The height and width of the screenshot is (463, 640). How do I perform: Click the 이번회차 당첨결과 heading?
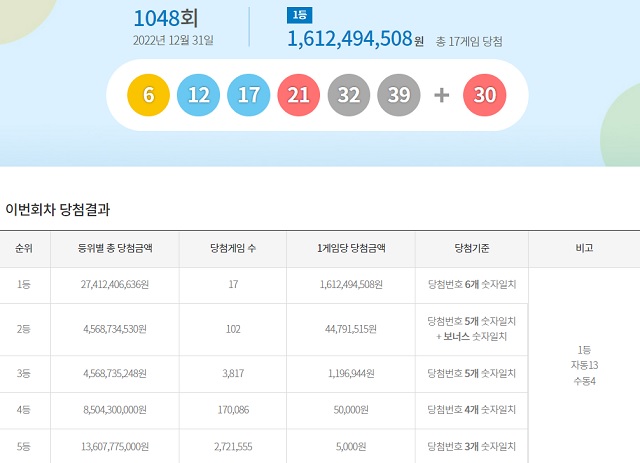click(58, 209)
